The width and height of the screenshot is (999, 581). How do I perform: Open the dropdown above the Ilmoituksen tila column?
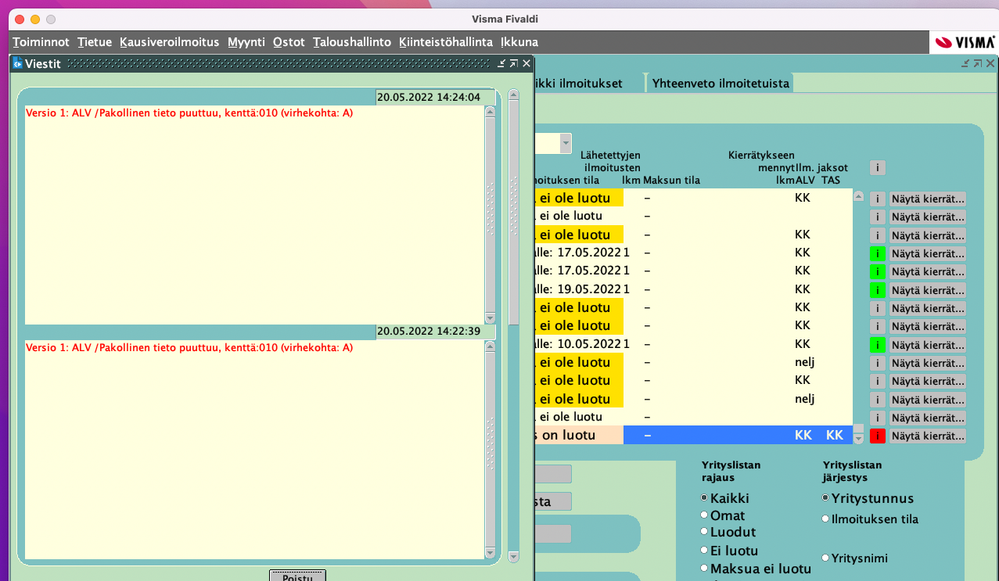point(565,143)
